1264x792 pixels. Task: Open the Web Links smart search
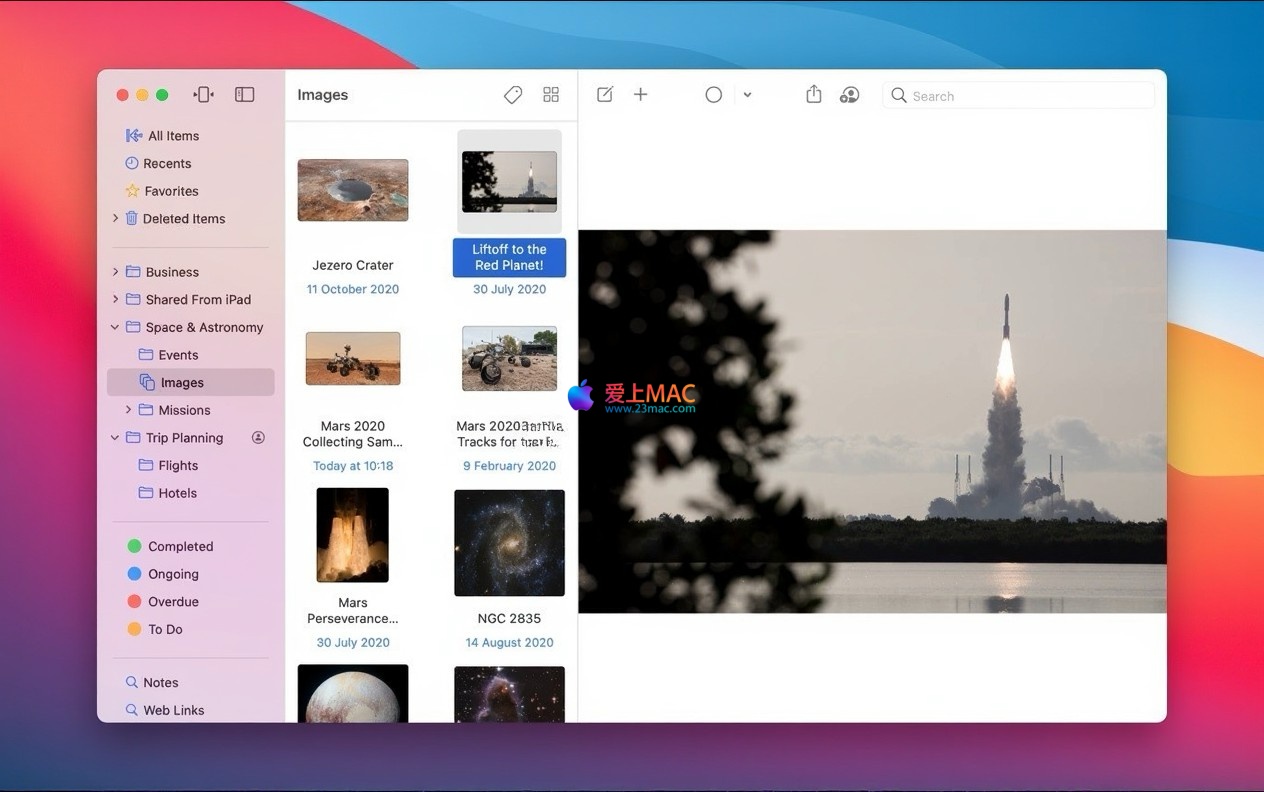tap(173, 710)
